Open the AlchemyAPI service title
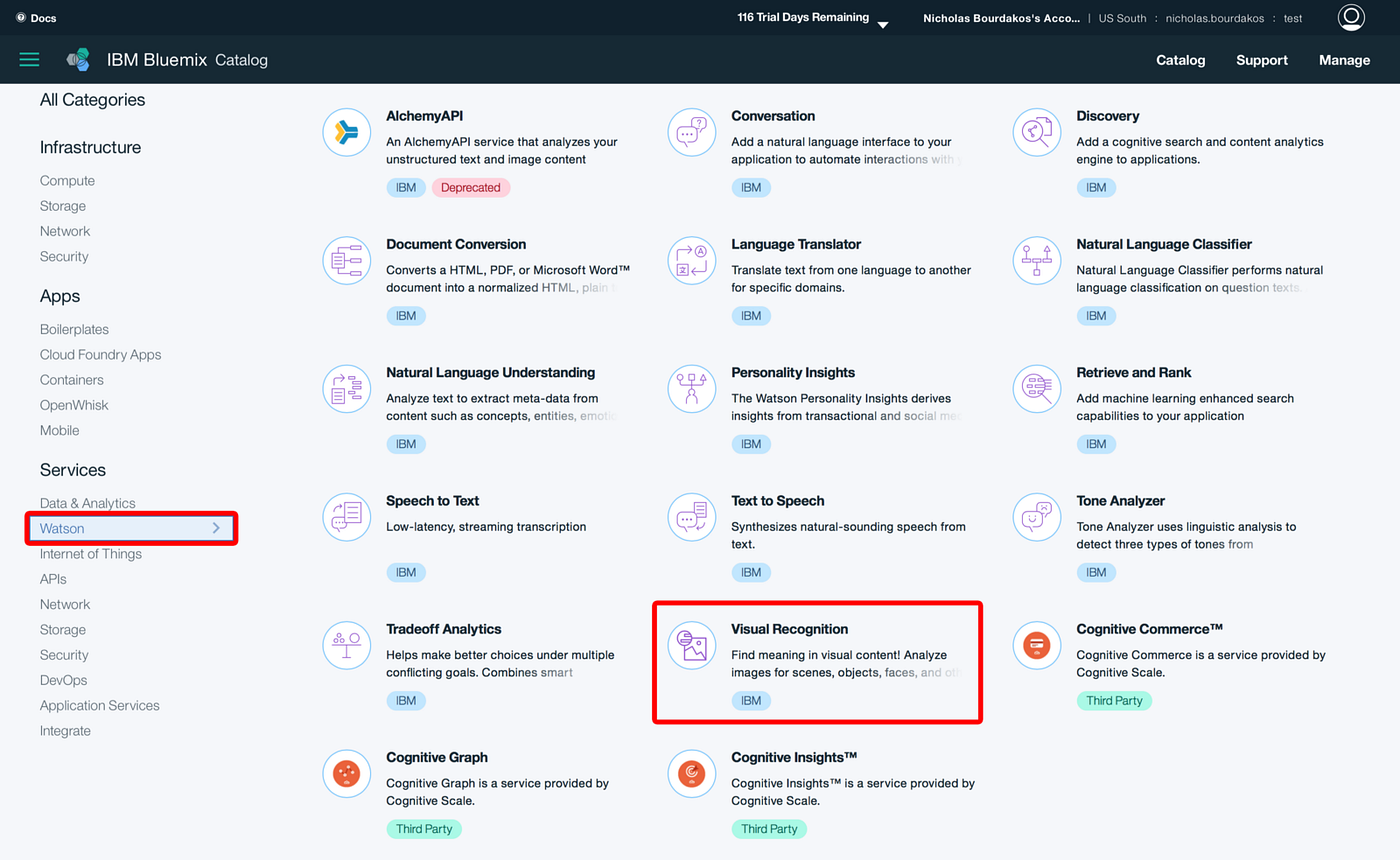The height and width of the screenshot is (860, 1400). pos(424,116)
